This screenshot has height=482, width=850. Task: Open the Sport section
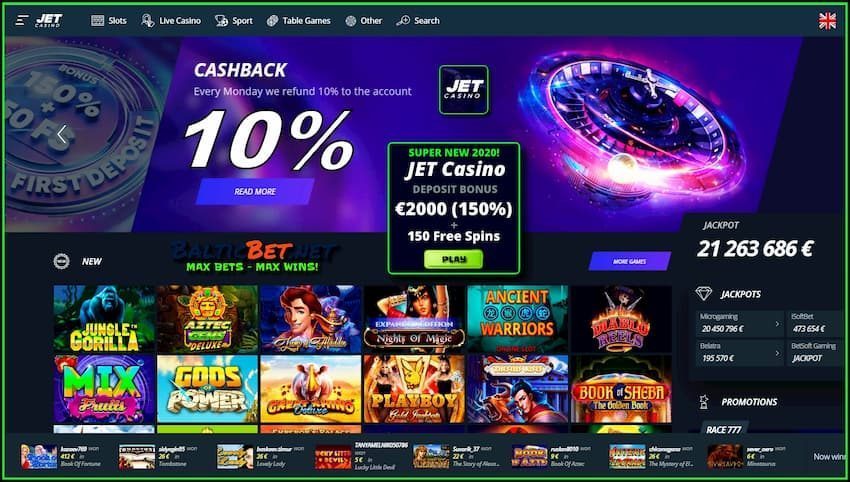[234, 21]
